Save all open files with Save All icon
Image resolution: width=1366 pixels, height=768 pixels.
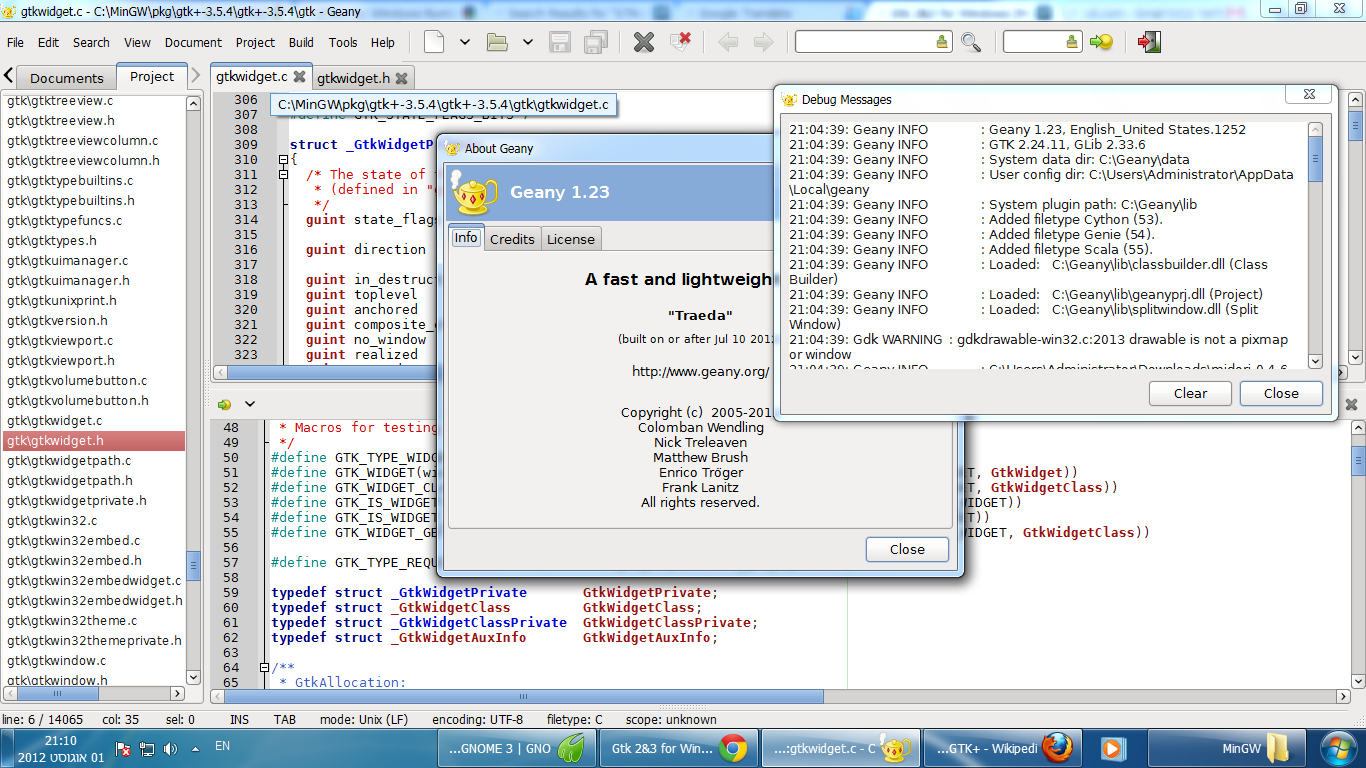(594, 42)
